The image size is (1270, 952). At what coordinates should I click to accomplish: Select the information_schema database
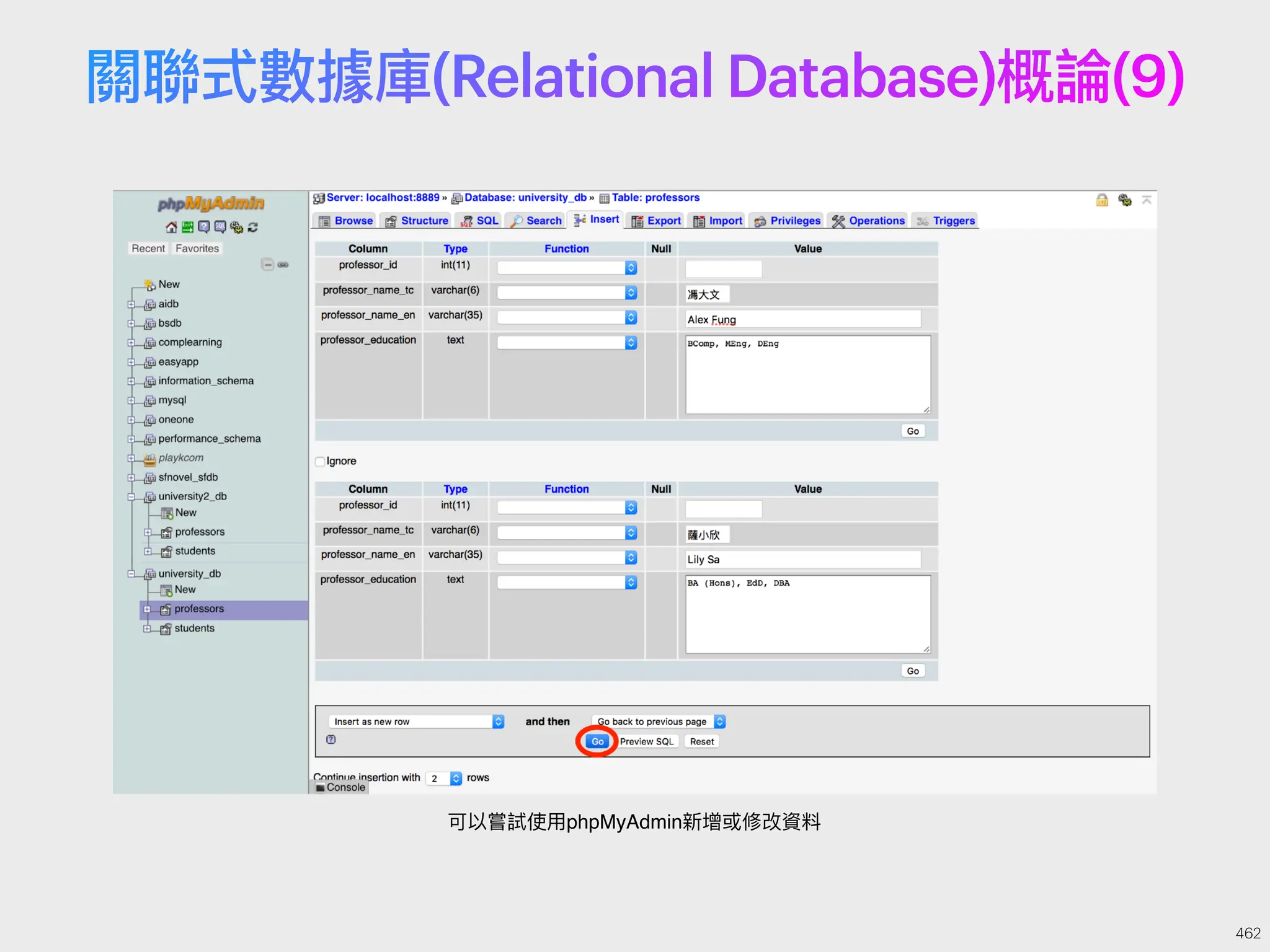[x=206, y=381]
